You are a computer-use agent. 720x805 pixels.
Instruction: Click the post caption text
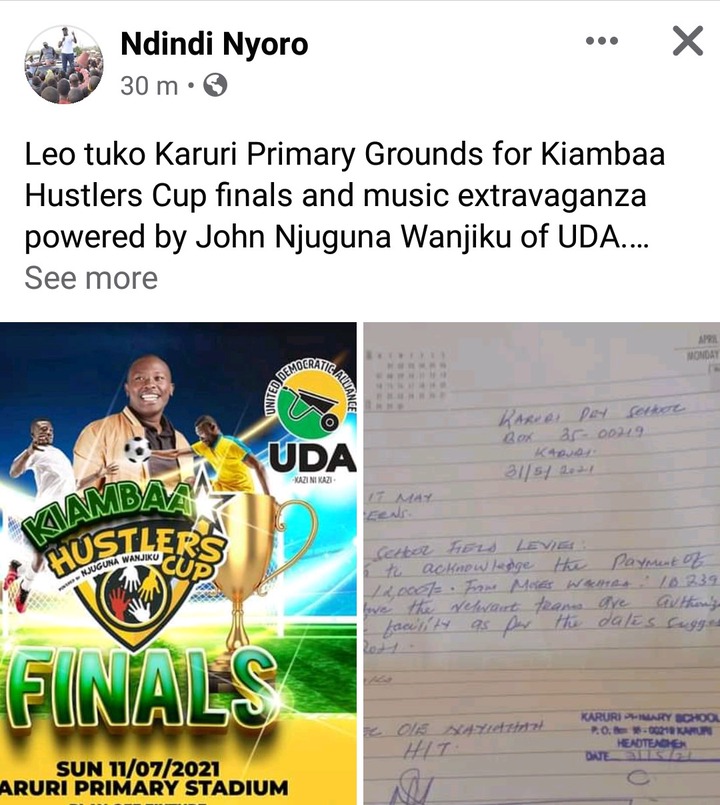click(345, 196)
